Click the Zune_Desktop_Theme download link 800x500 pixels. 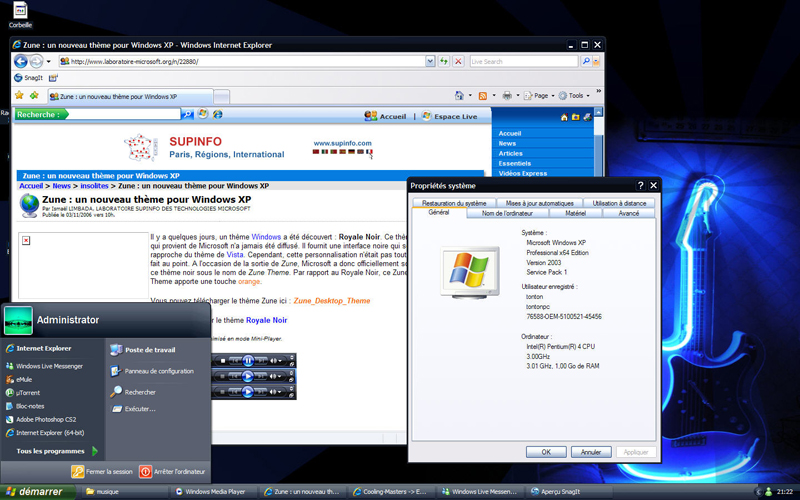(x=331, y=300)
